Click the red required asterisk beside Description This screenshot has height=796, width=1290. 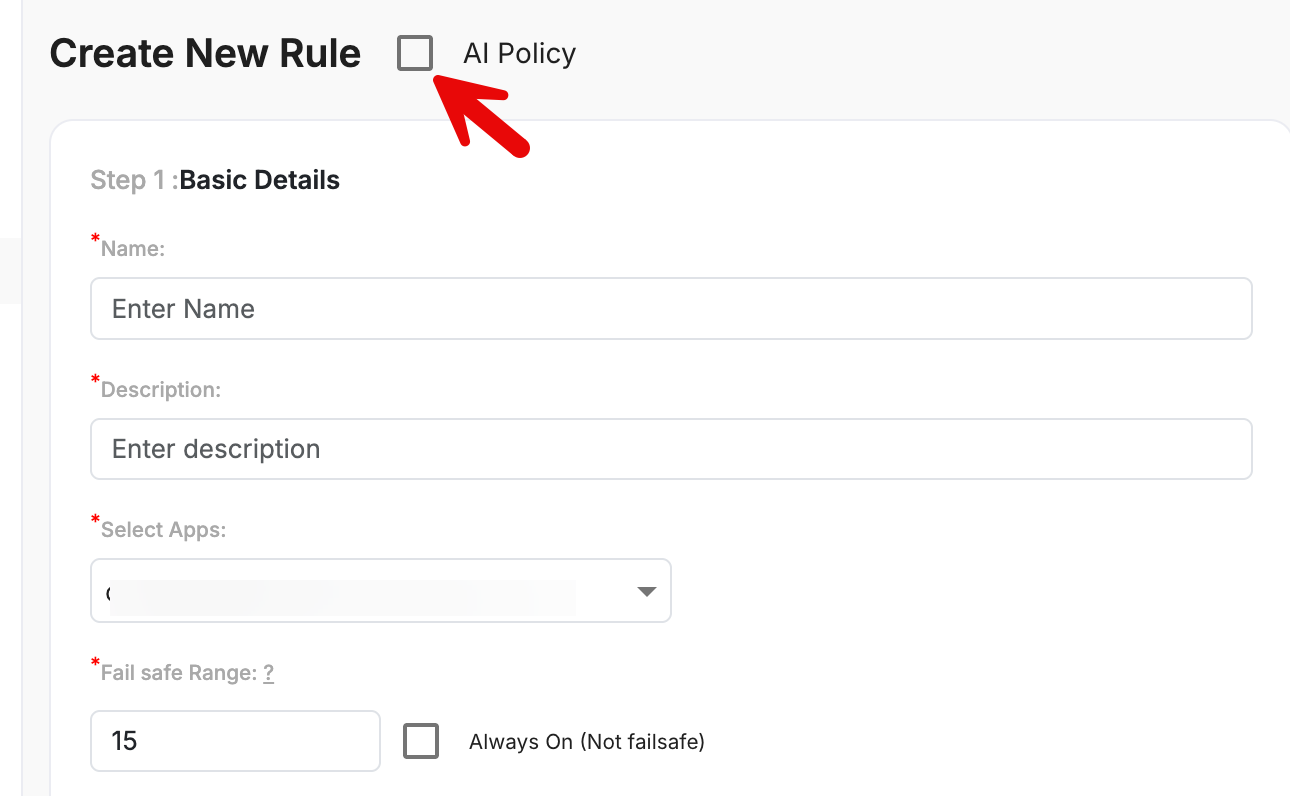[x=96, y=381]
